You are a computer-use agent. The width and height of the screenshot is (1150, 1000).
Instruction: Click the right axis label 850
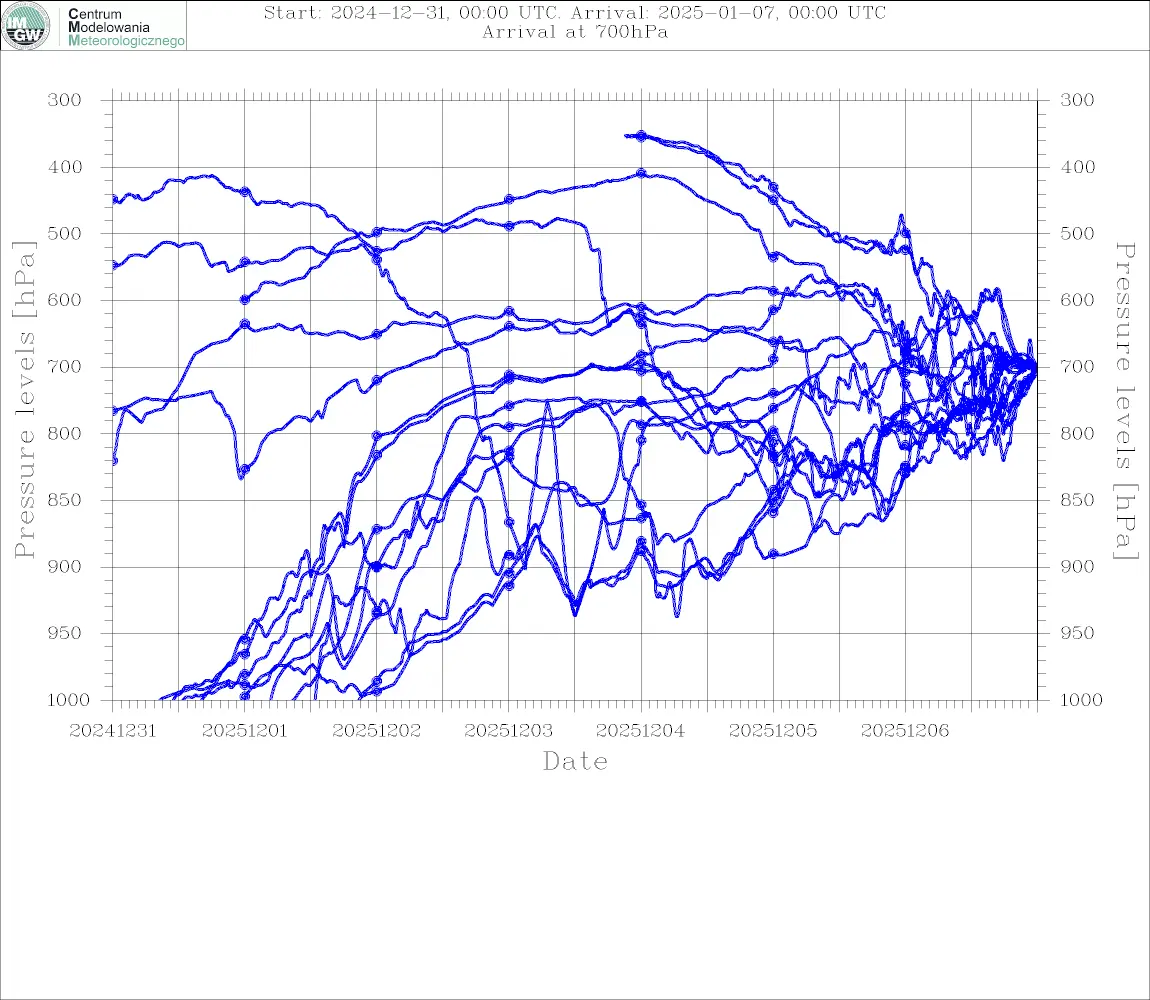click(1077, 500)
